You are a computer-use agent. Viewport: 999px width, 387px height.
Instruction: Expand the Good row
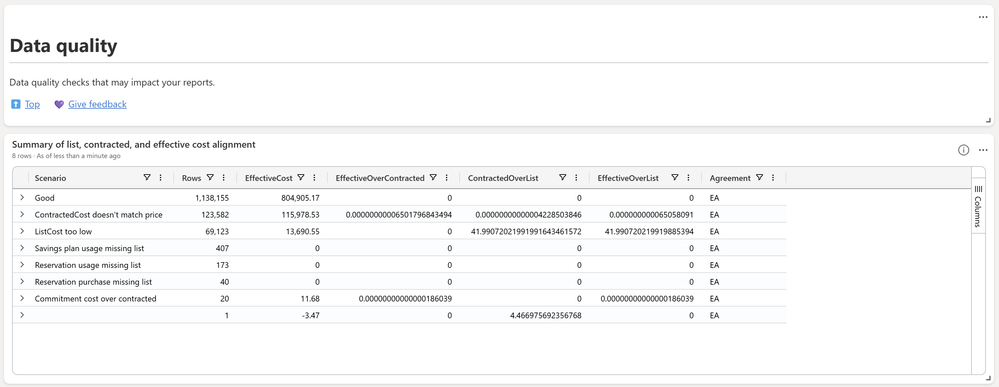22,198
